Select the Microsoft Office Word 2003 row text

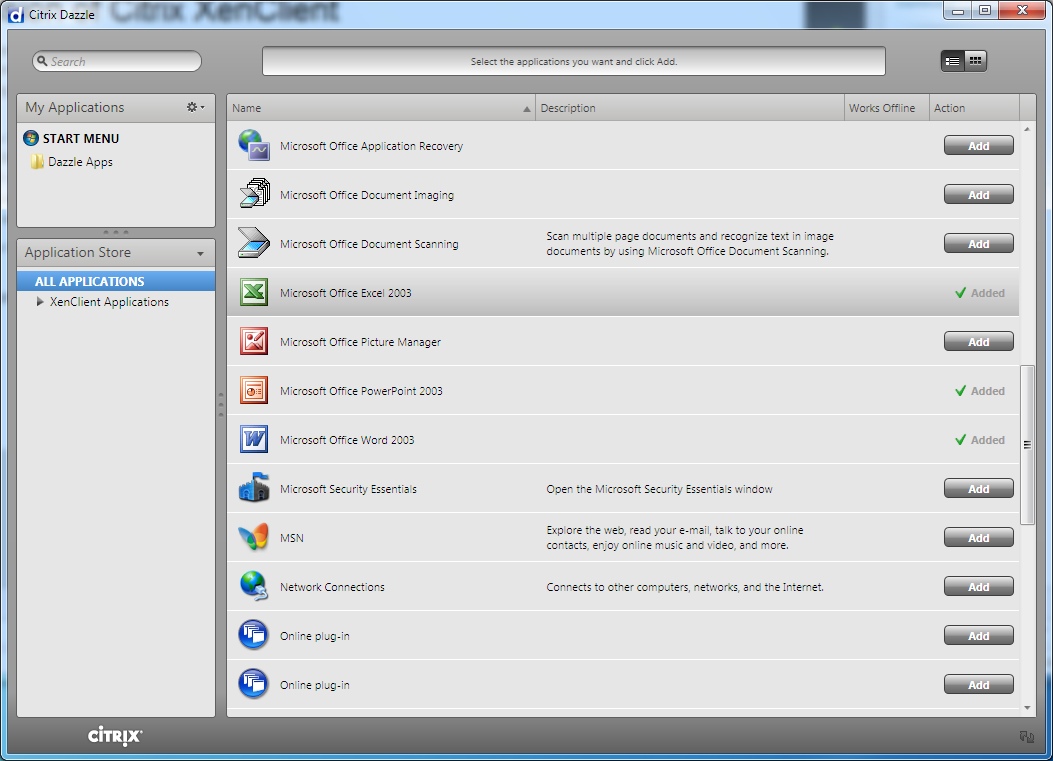[x=347, y=440]
